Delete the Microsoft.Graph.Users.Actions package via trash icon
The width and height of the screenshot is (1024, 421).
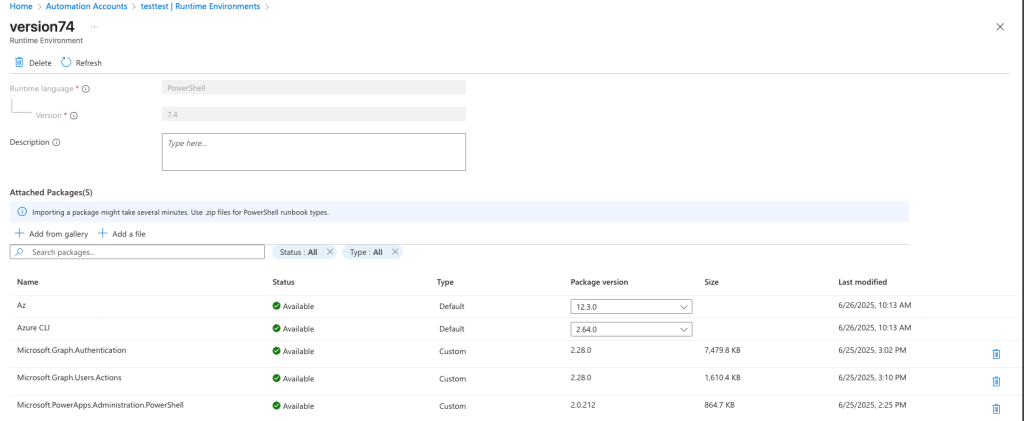(995, 381)
